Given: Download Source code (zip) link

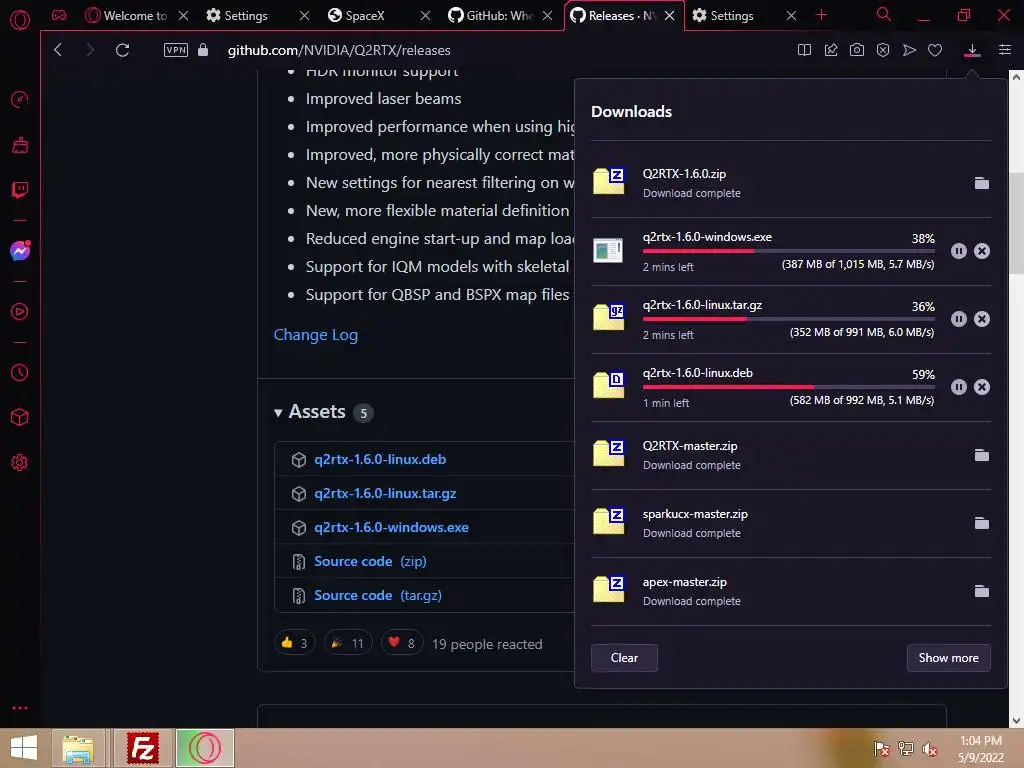Looking at the screenshot, I should click(370, 561).
